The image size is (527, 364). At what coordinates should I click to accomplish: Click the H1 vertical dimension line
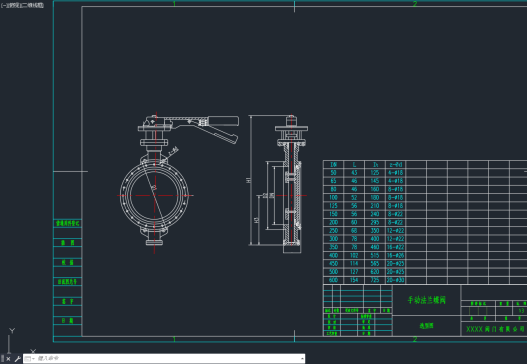[251, 180]
